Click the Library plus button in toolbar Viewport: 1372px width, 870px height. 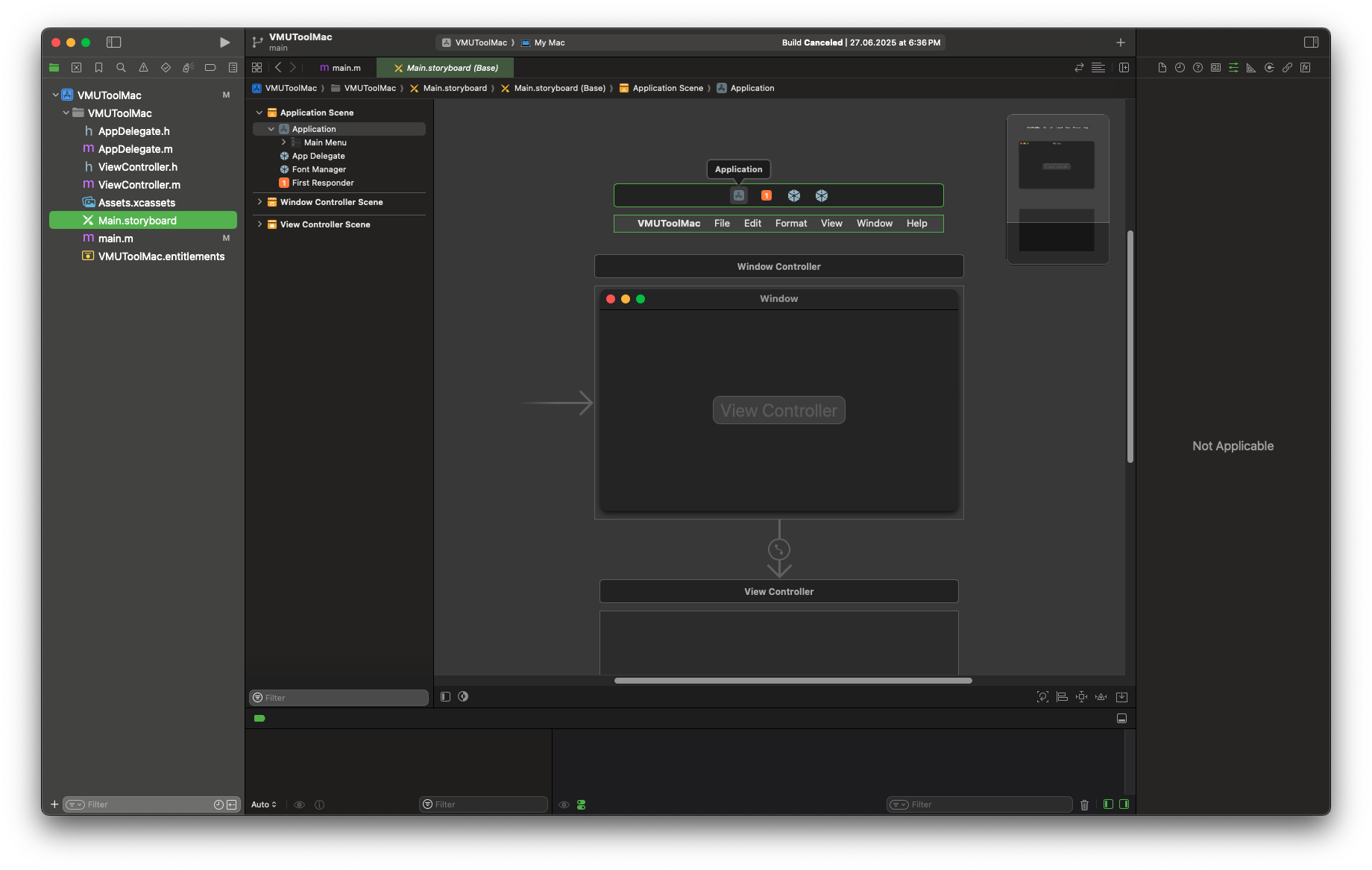pos(1120,42)
